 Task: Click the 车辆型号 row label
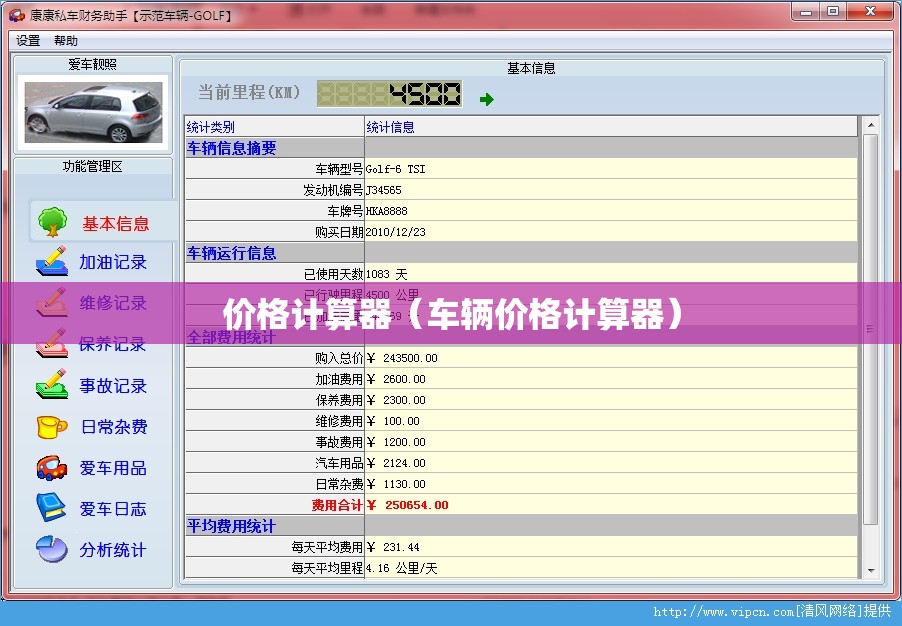339,169
